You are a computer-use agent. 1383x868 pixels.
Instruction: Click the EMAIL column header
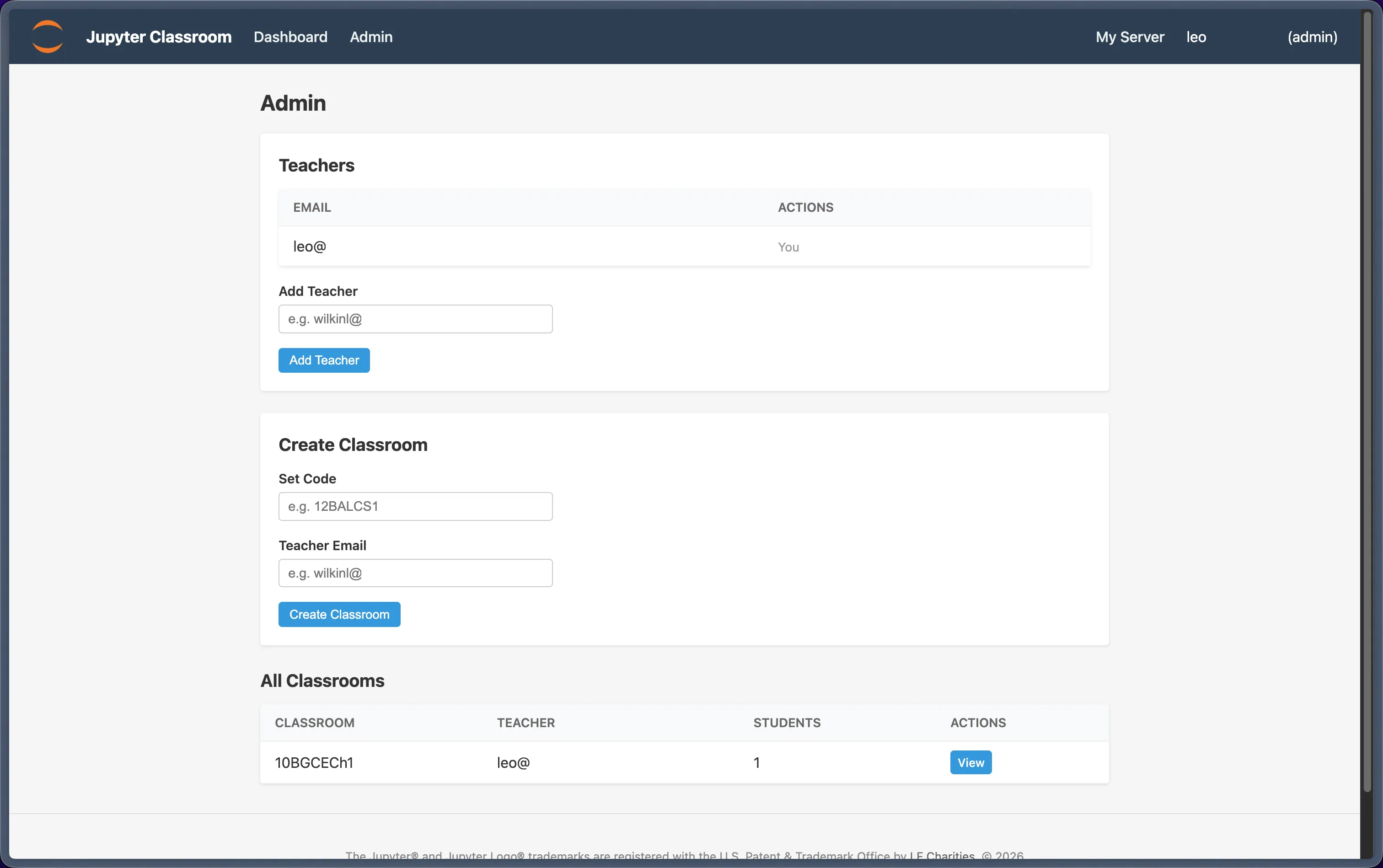pyautogui.click(x=312, y=207)
